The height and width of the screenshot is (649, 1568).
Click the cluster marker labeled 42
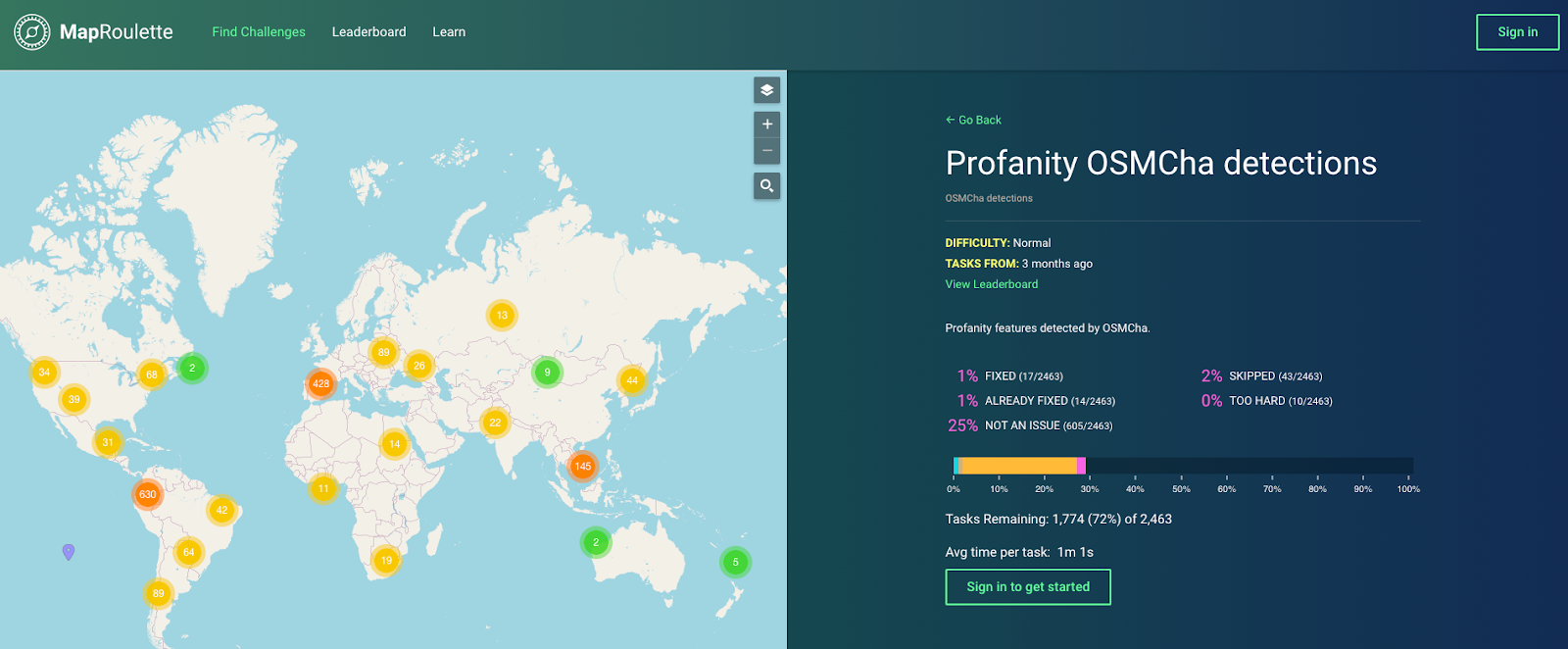point(221,510)
